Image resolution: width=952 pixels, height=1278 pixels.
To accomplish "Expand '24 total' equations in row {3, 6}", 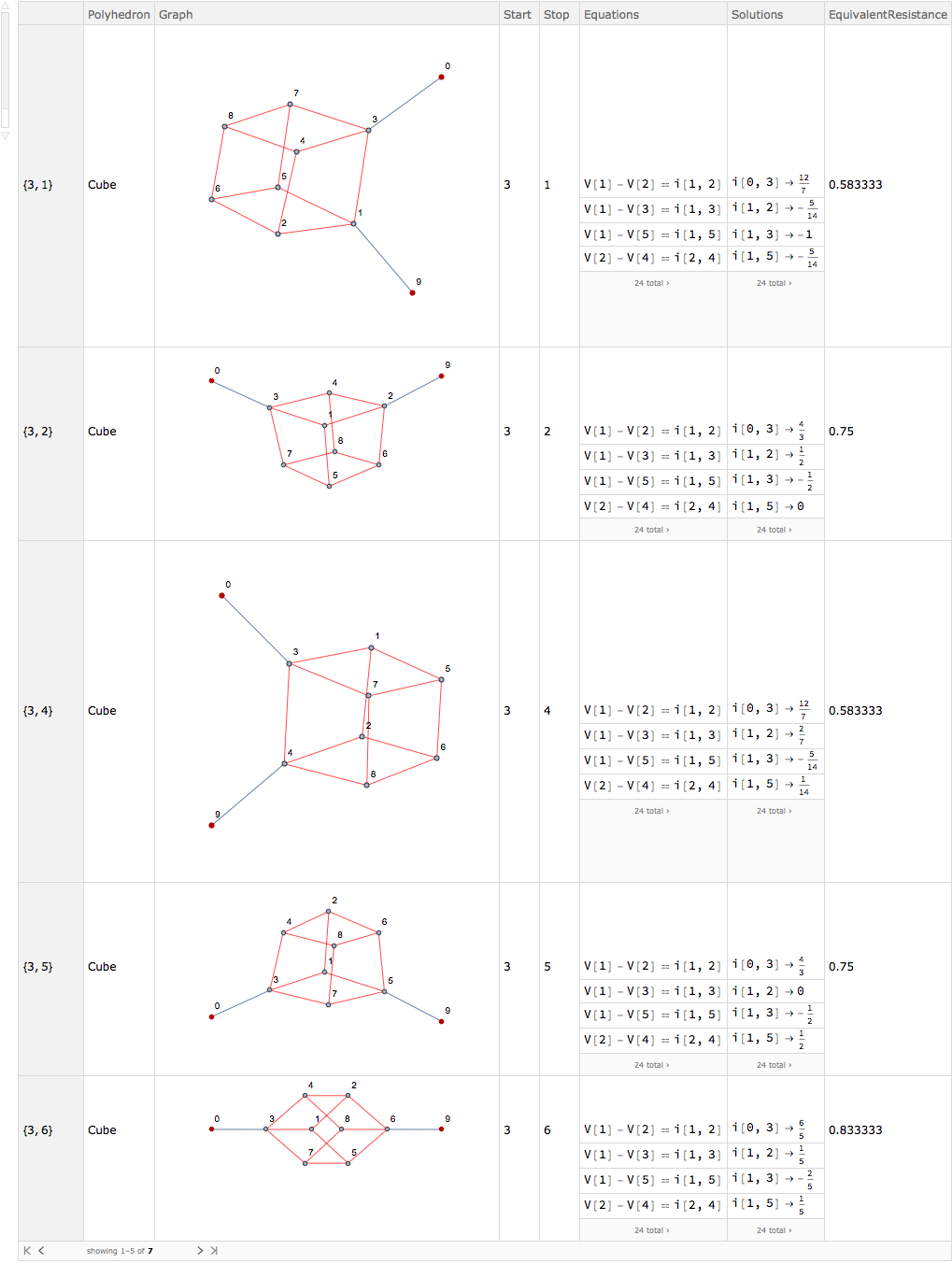I will pos(652,1230).
